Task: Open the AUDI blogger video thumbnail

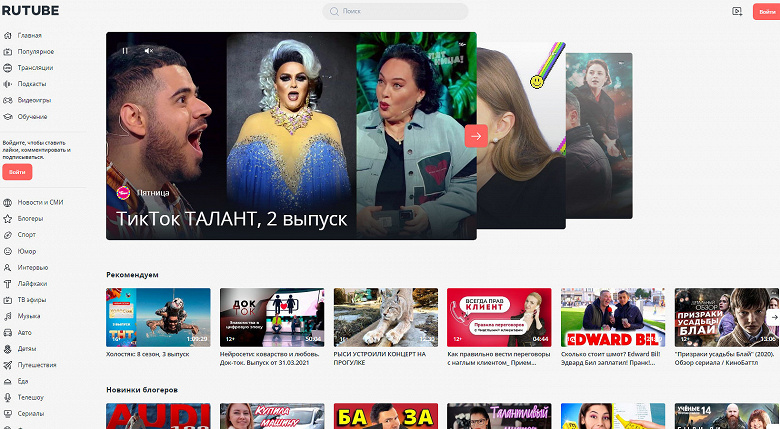Action: (158, 416)
